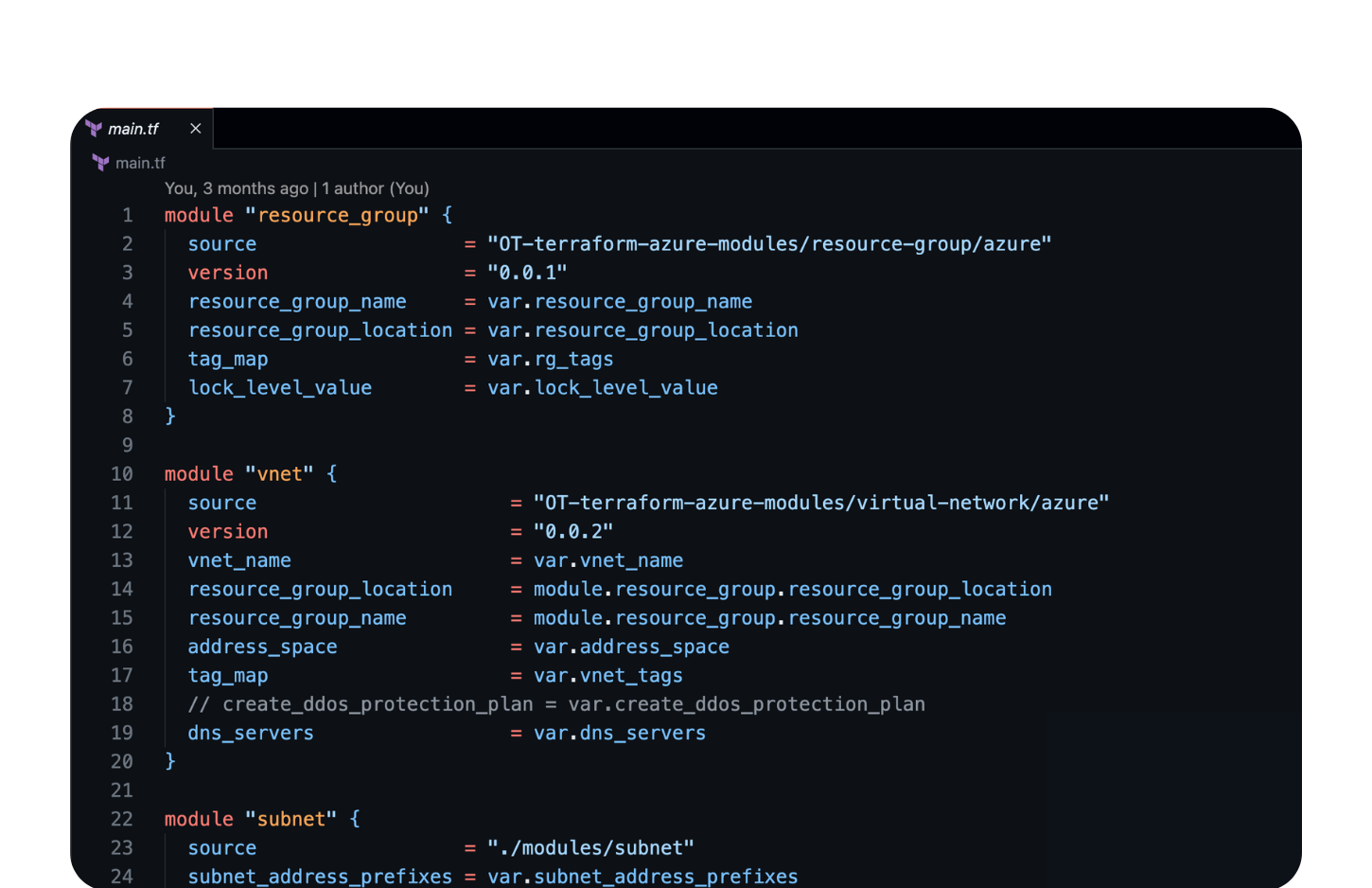
Task: Click the "1 author (You)" blame link
Action: tap(375, 187)
